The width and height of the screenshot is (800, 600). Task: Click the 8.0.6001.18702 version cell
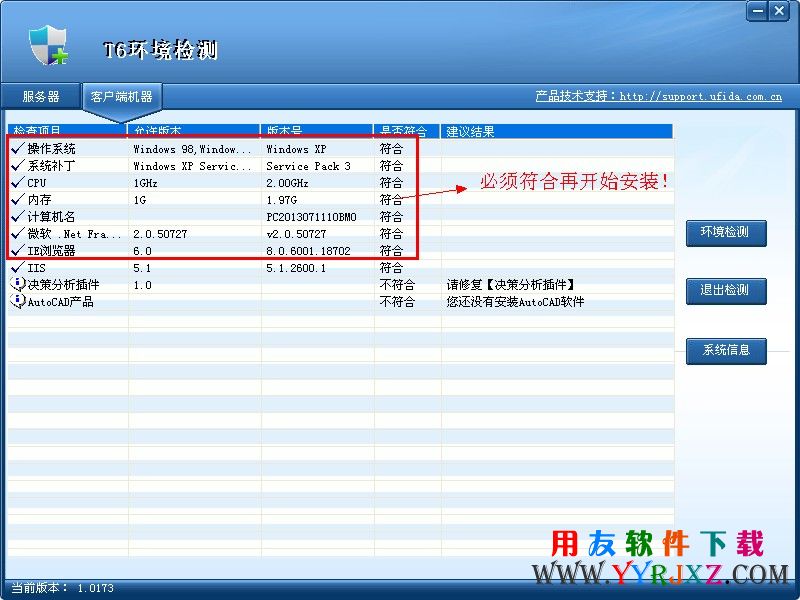pyautogui.click(x=308, y=251)
